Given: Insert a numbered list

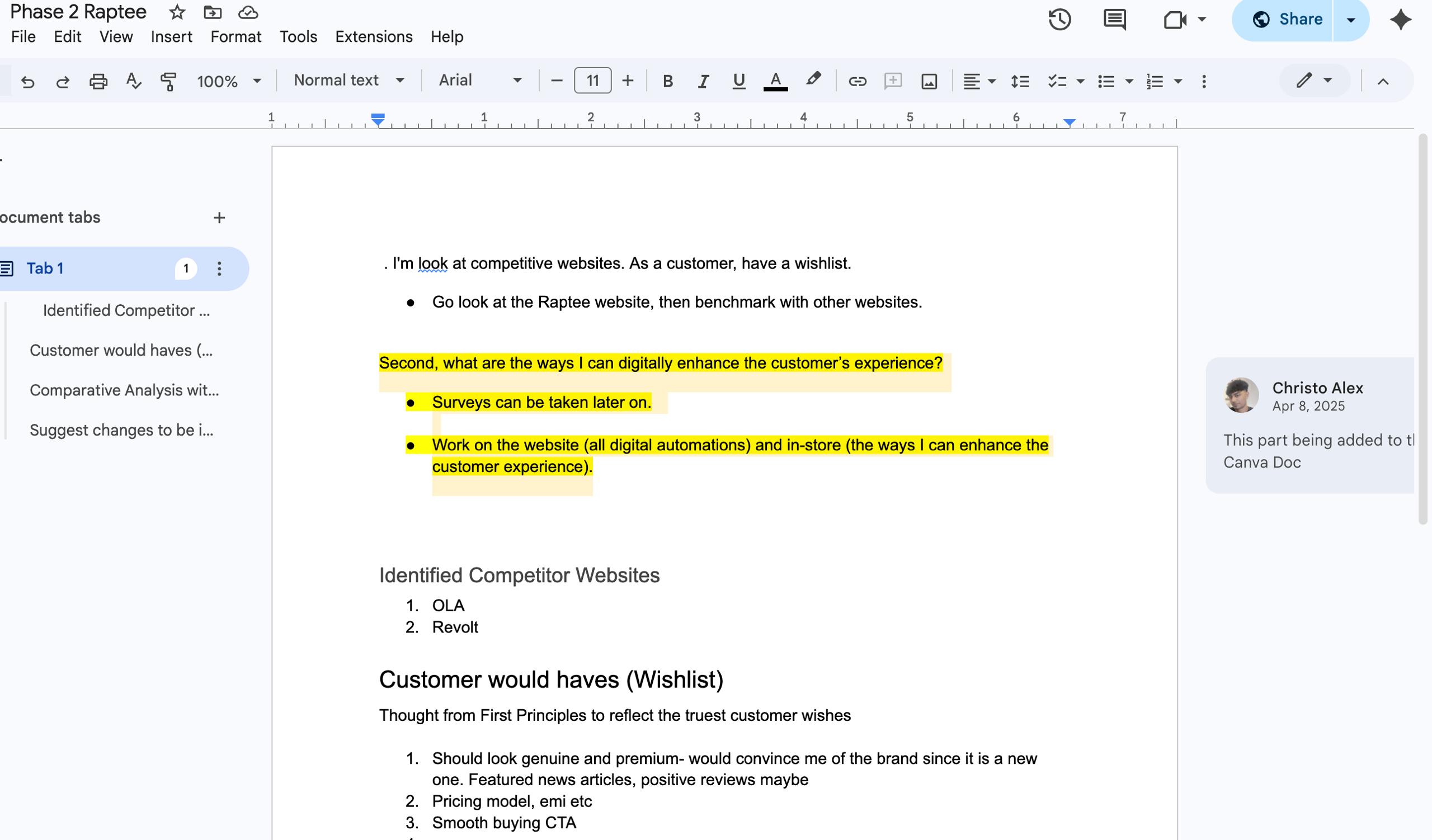Looking at the screenshot, I should coord(1154,81).
